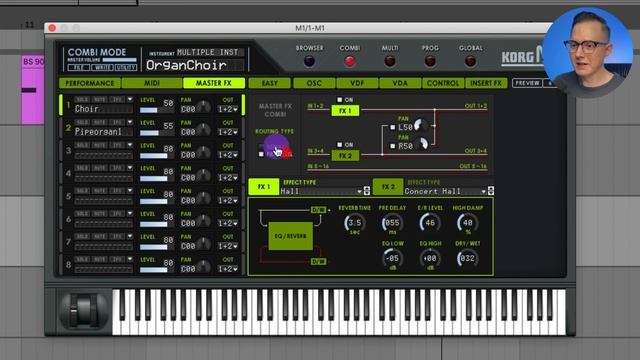Open the FX 2 effect type Concert Hall dropdown
640x360 pixels.
click(x=445, y=191)
